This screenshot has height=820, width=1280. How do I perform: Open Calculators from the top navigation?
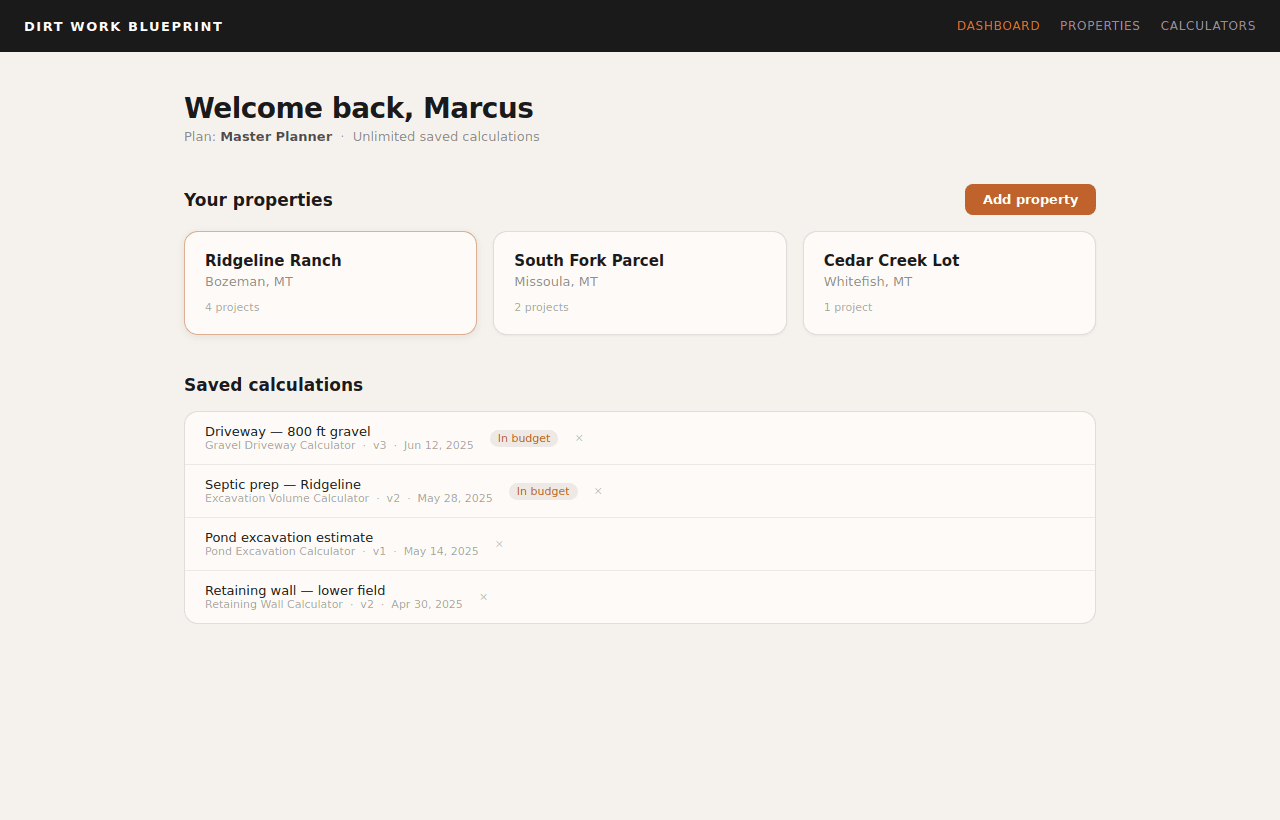pyautogui.click(x=1208, y=26)
